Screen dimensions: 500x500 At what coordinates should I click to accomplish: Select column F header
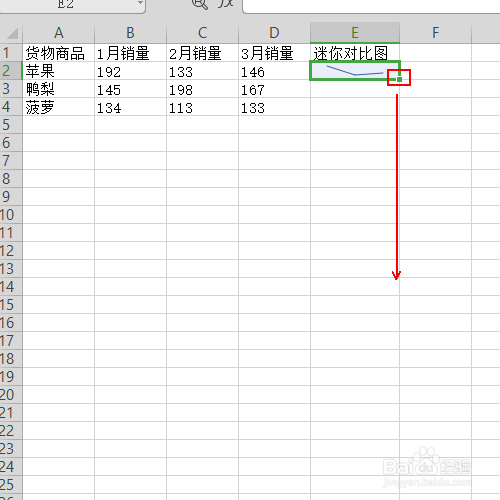(x=435, y=33)
